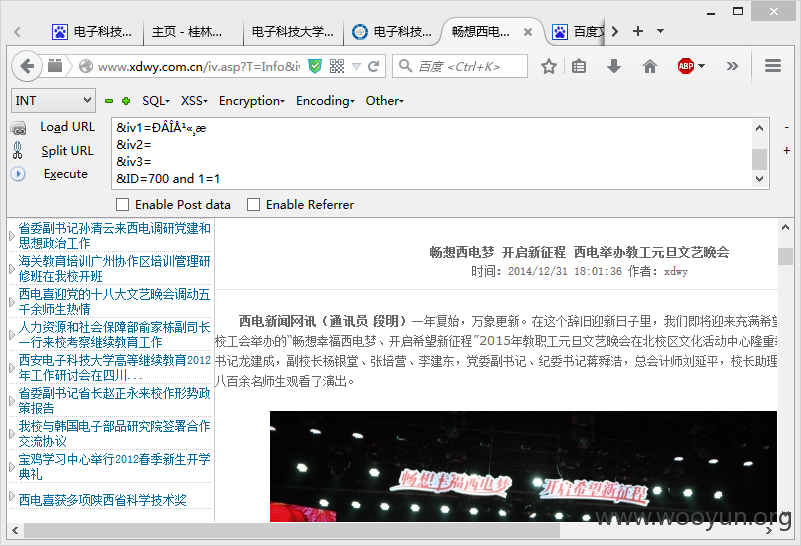The height and width of the screenshot is (546, 801).
Task: Click the green shield security icon
Action: click(x=315, y=66)
